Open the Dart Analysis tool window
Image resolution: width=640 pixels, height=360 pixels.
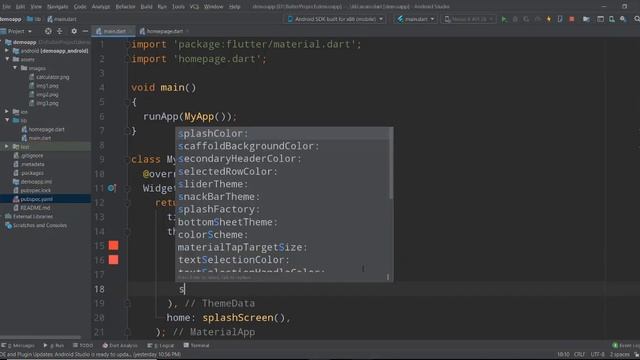click(x=120, y=345)
